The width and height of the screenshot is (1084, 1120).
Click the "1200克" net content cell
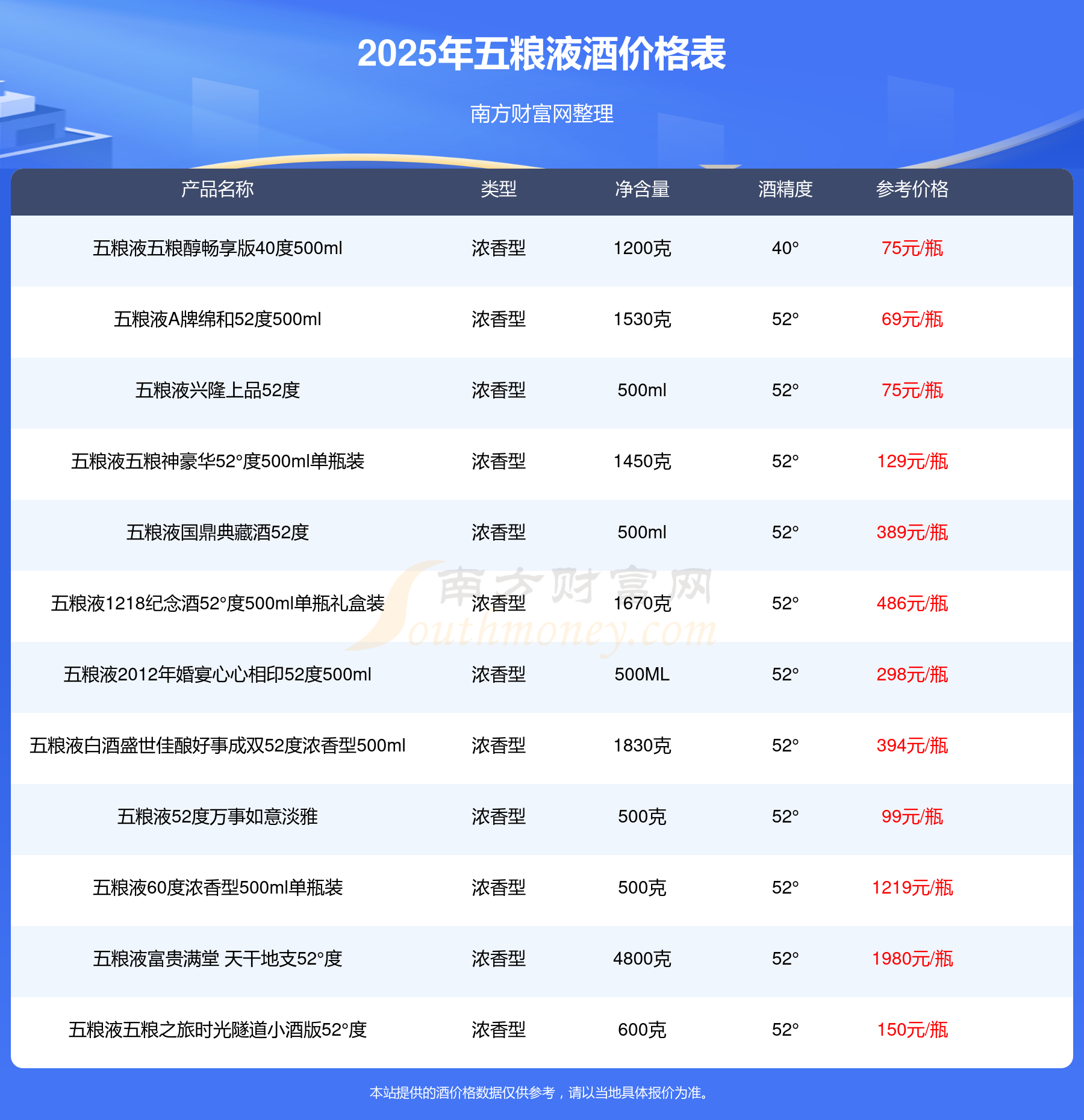coord(642,248)
